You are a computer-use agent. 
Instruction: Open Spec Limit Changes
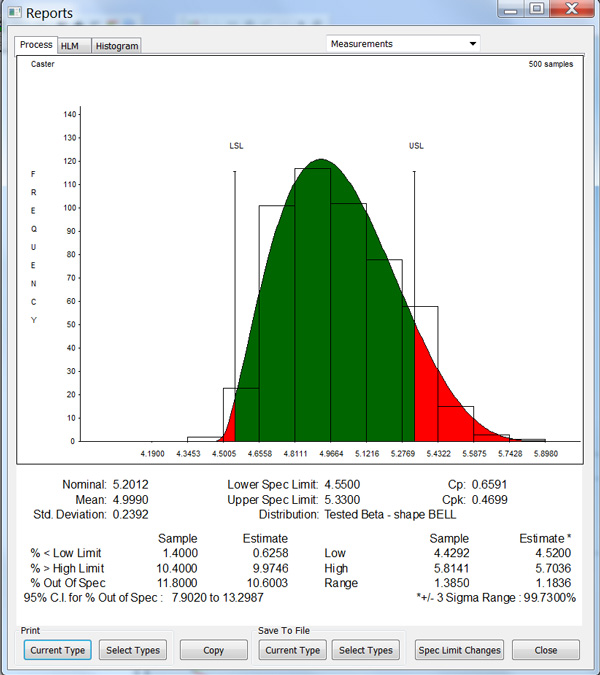point(458,650)
